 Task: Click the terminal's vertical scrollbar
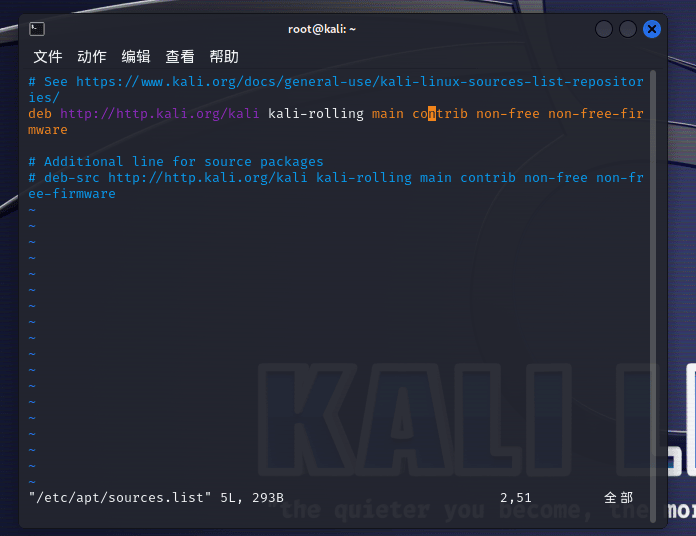(x=653, y=290)
